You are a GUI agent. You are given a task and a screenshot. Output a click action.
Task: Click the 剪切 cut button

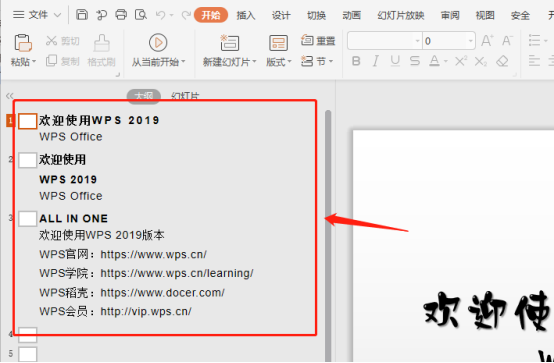(63, 41)
